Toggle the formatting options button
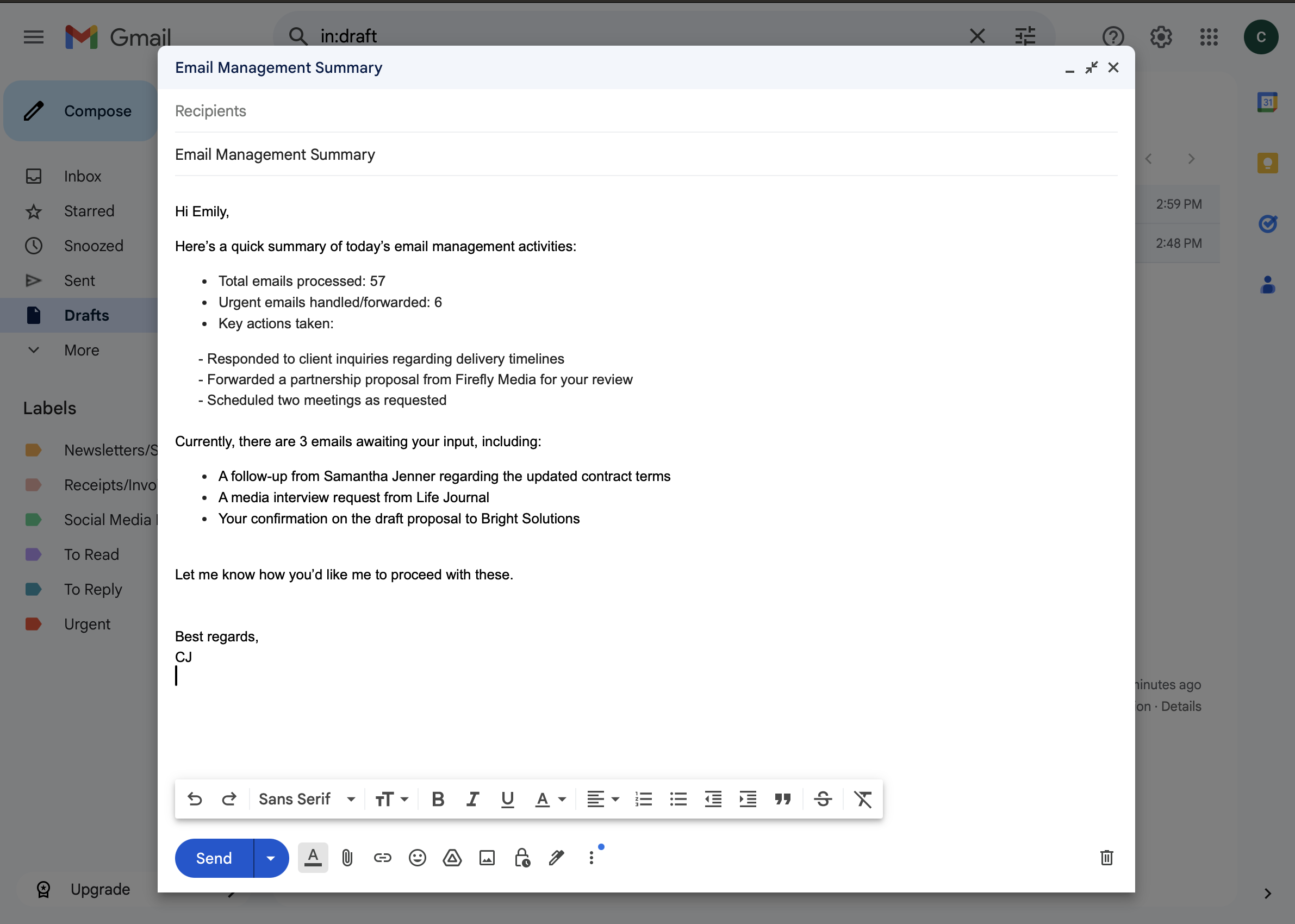Viewport: 1295px width, 924px height. point(313,858)
